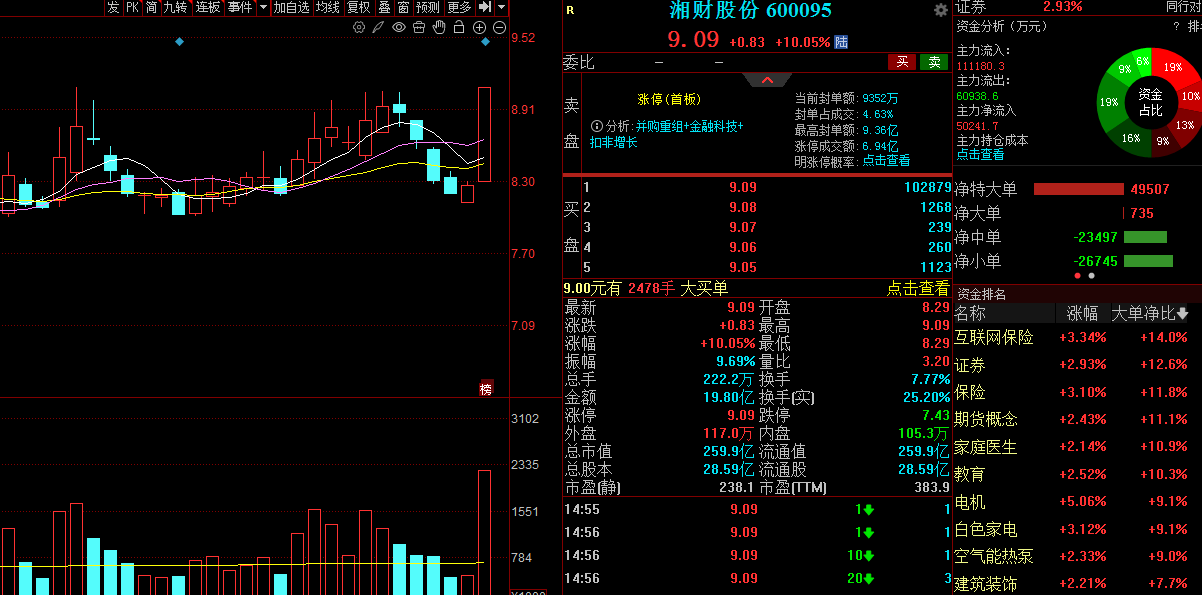Click the 净小单 green bar
The image size is (1202, 595).
tap(1148, 261)
